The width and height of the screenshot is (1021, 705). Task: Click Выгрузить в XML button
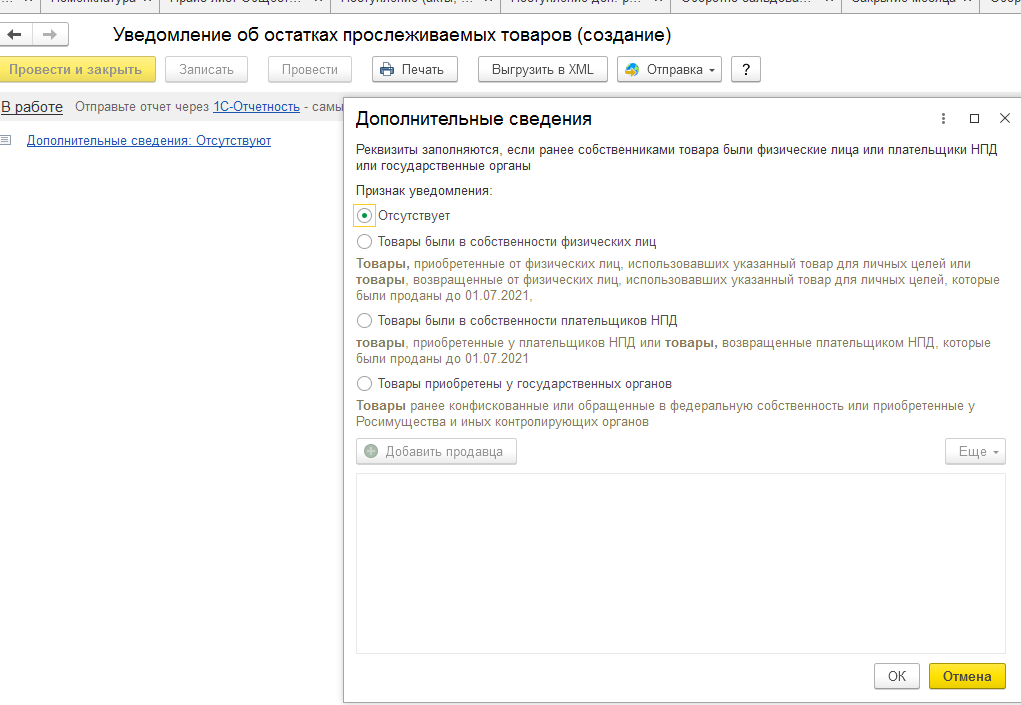pos(542,69)
